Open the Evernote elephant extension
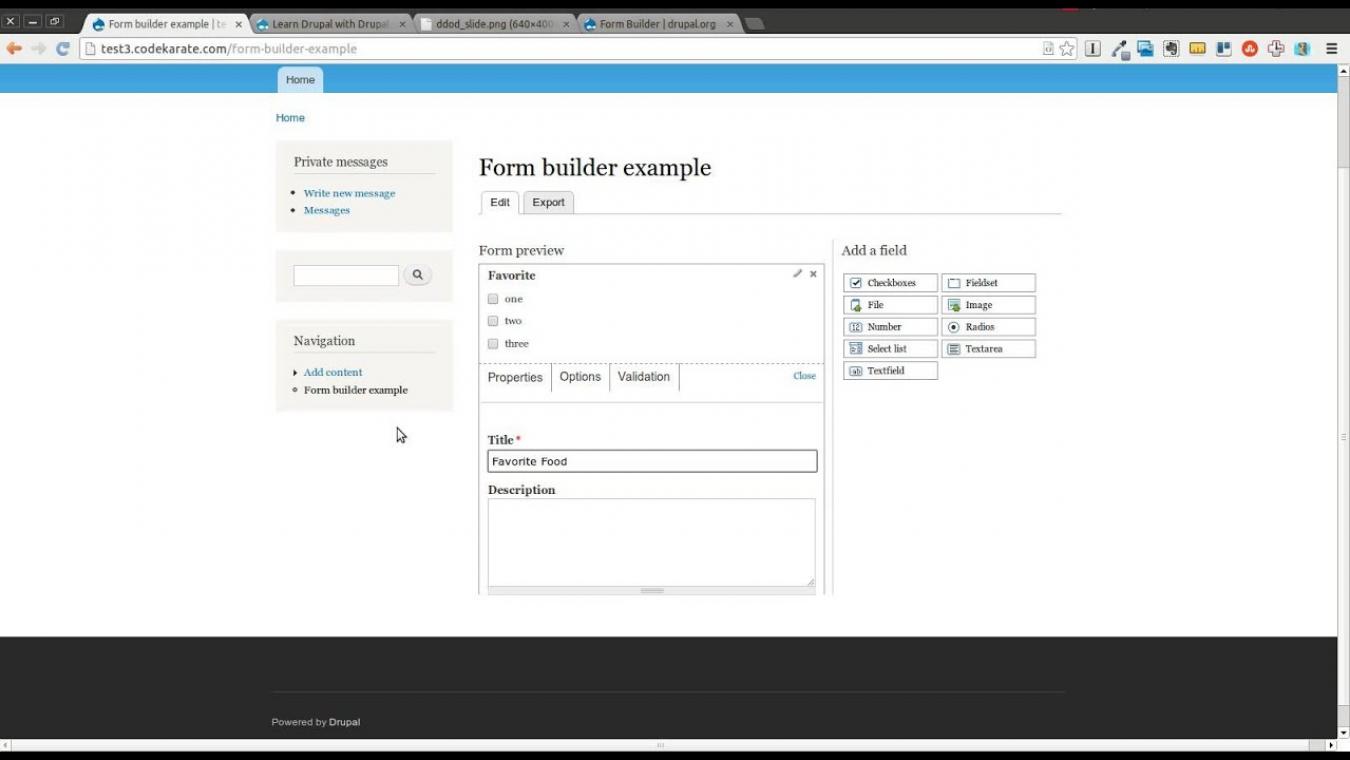This screenshot has width=1350, height=760. click(1171, 48)
